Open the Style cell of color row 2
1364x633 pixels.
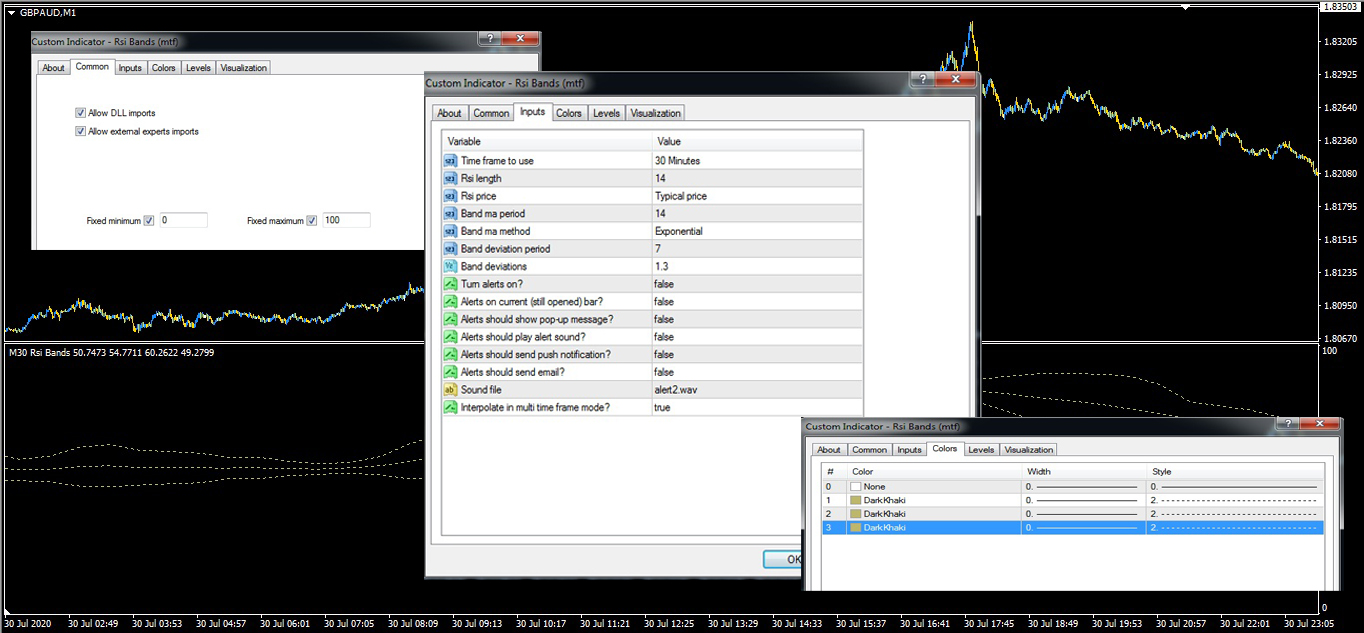click(x=1236, y=513)
